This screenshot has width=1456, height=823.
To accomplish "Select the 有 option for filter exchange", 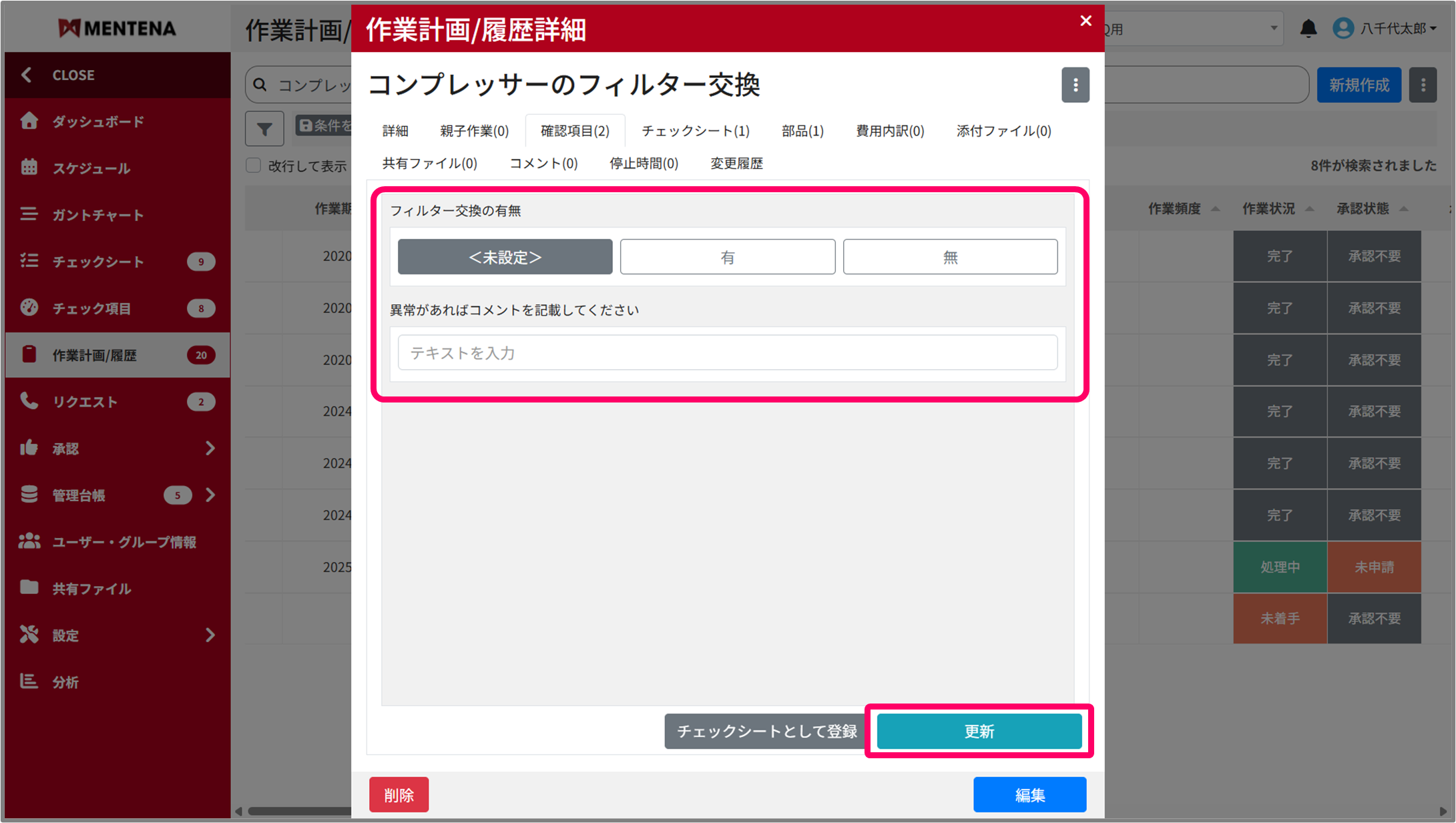I will 727,257.
